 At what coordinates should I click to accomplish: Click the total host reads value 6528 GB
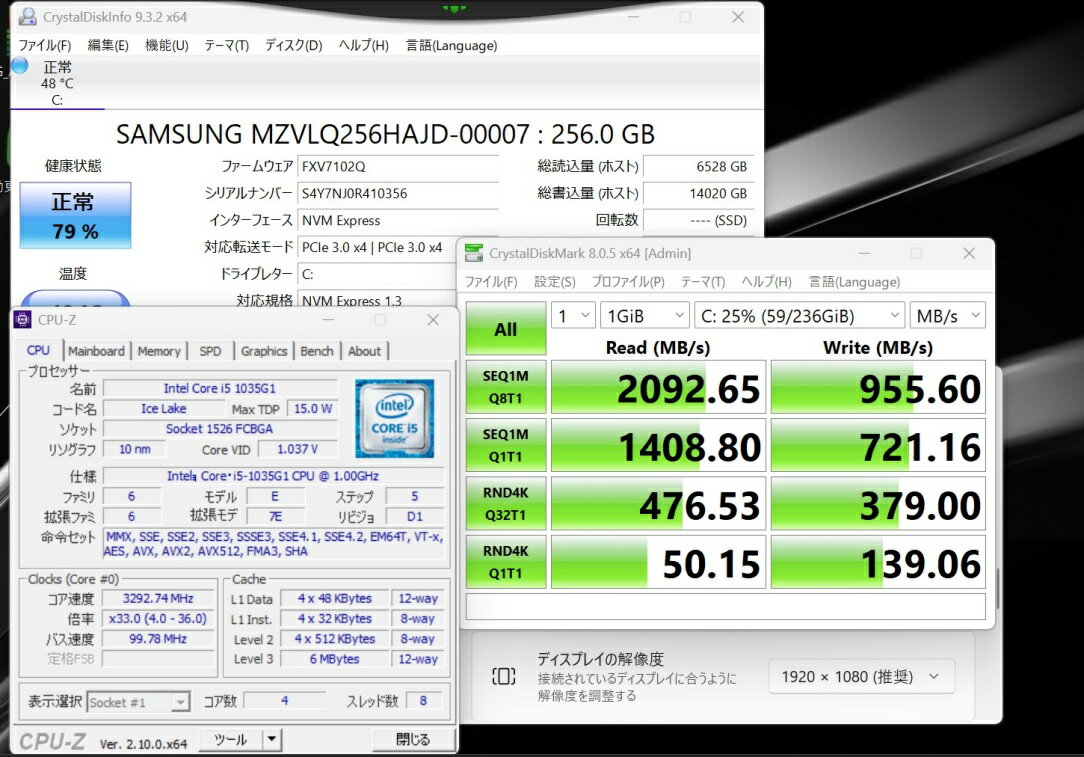click(698, 167)
